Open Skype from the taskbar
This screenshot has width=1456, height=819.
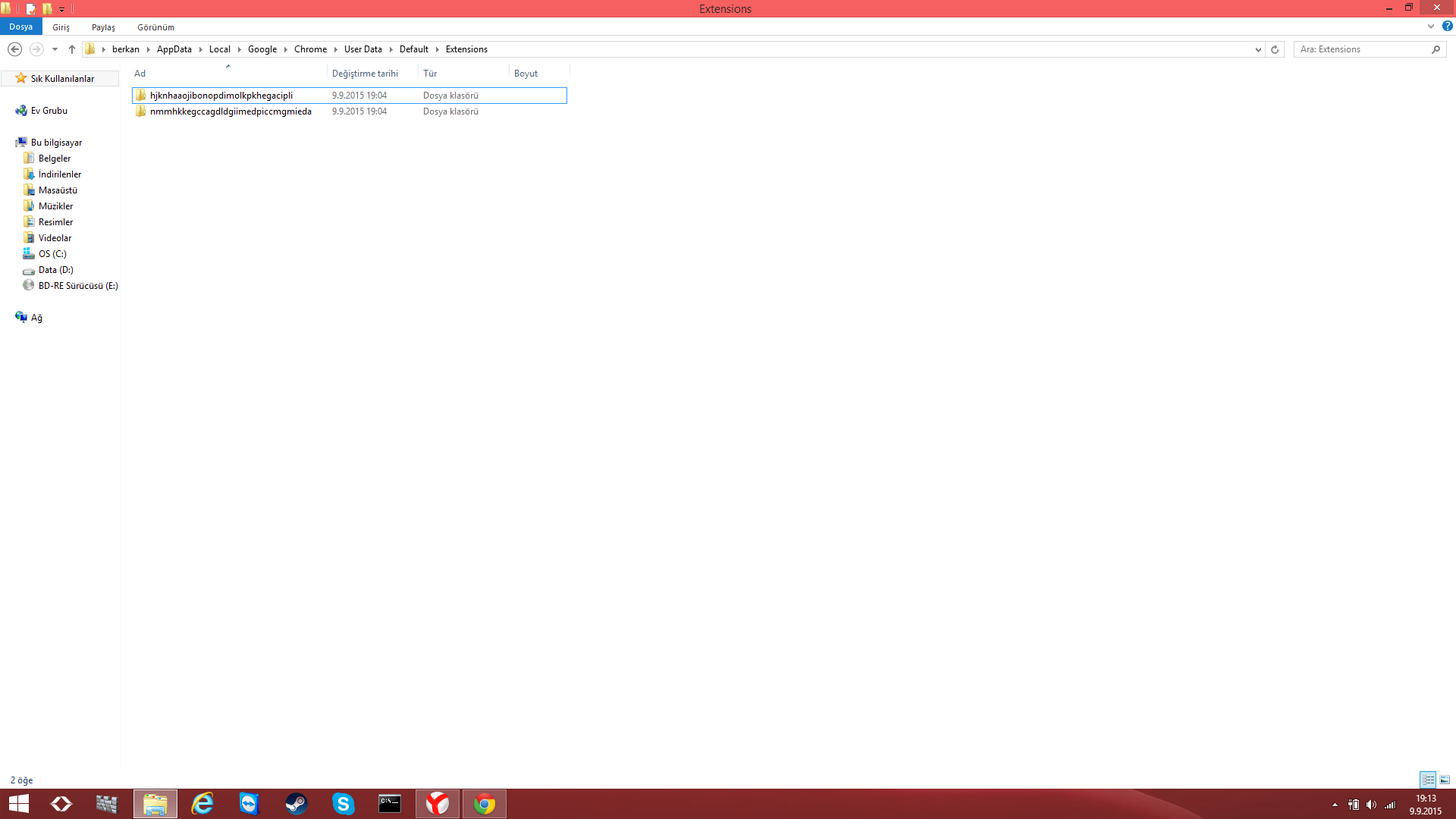343,804
